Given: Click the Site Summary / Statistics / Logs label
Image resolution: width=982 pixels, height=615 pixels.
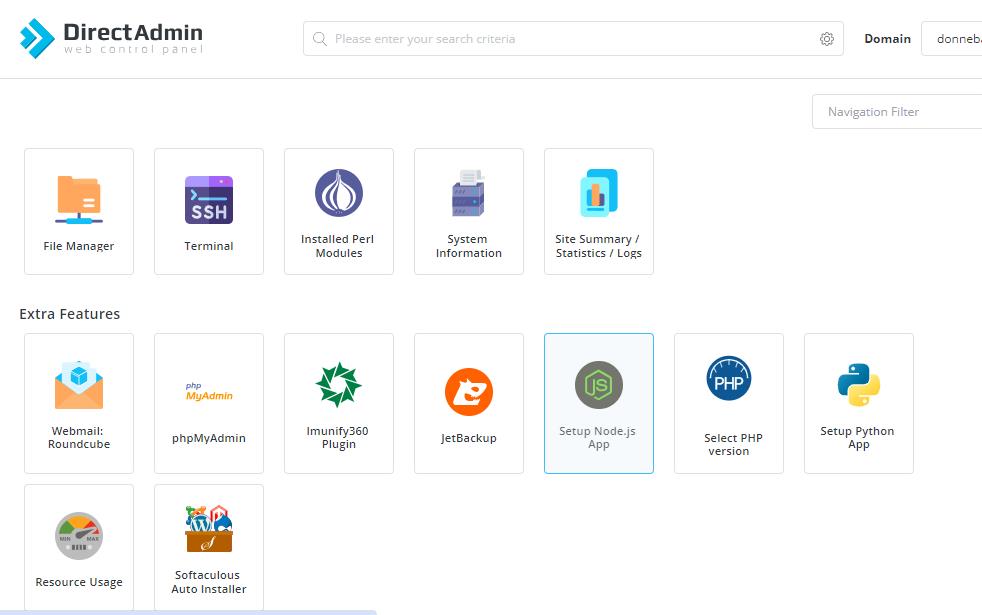Looking at the screenshot, I should [598, 246].
